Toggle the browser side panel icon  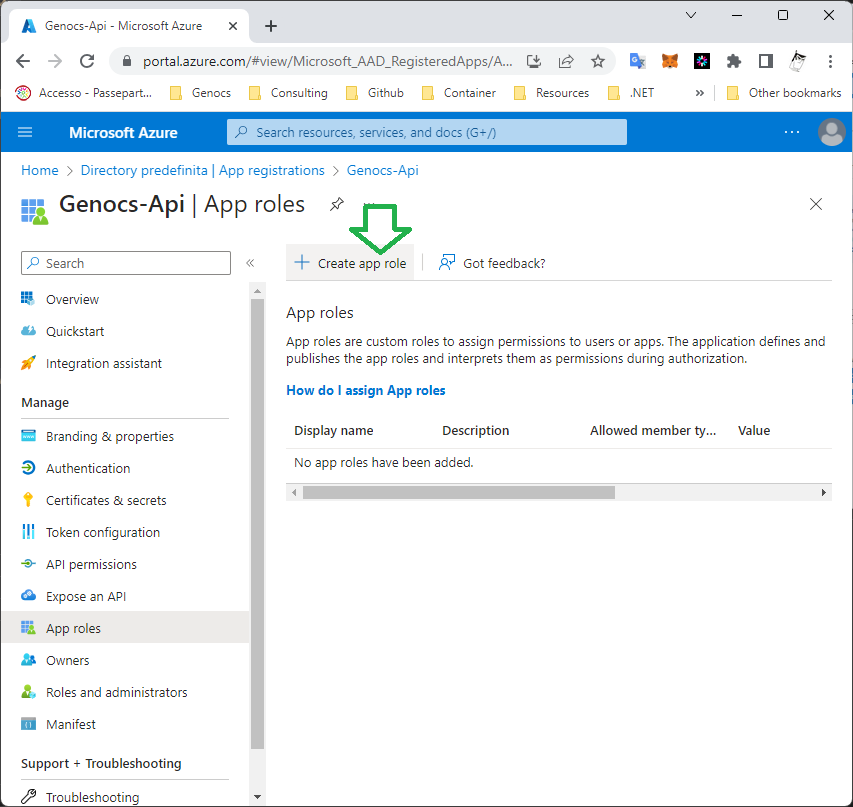click(765, 61)
